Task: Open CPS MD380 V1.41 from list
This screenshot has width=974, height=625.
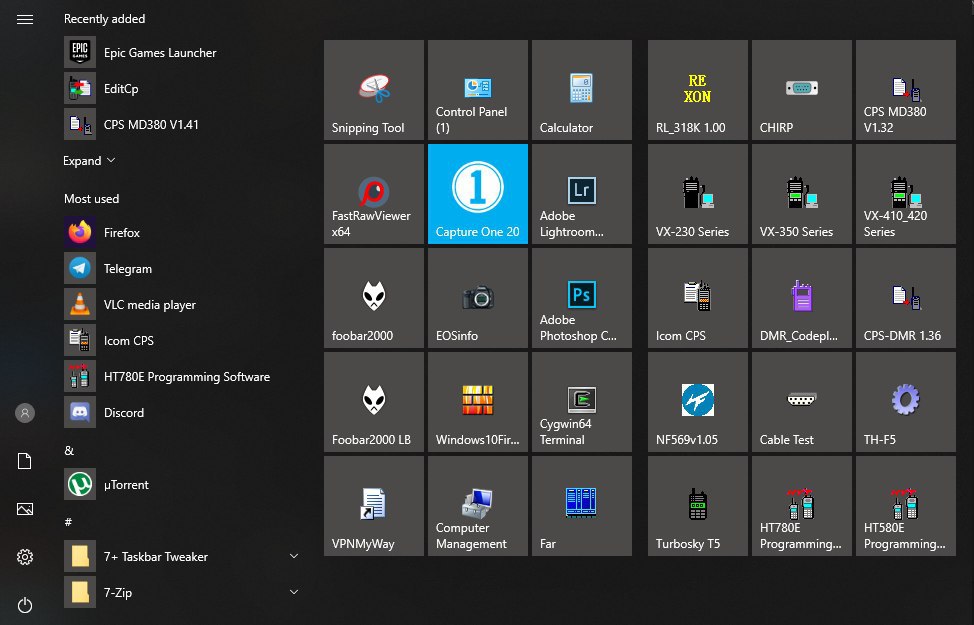Action: coord(184,125)
